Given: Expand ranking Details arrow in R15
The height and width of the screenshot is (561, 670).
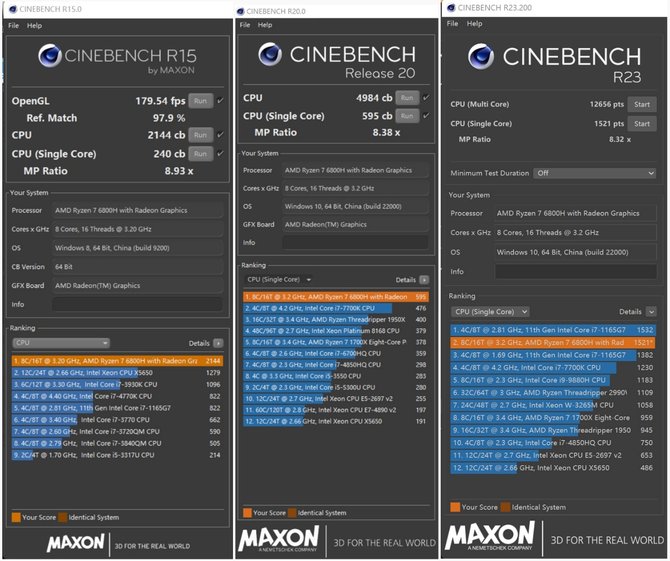Looking at the screenshot, I should (x=218, y=343).
